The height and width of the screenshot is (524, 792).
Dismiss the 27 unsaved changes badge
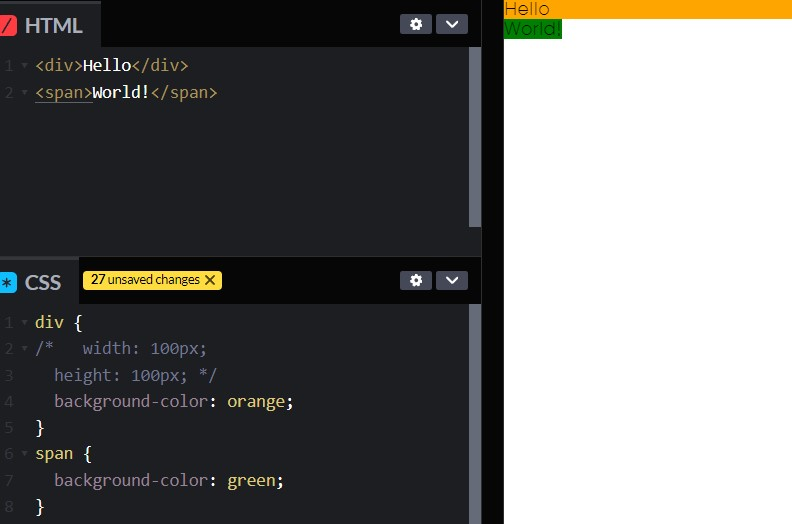210,280
